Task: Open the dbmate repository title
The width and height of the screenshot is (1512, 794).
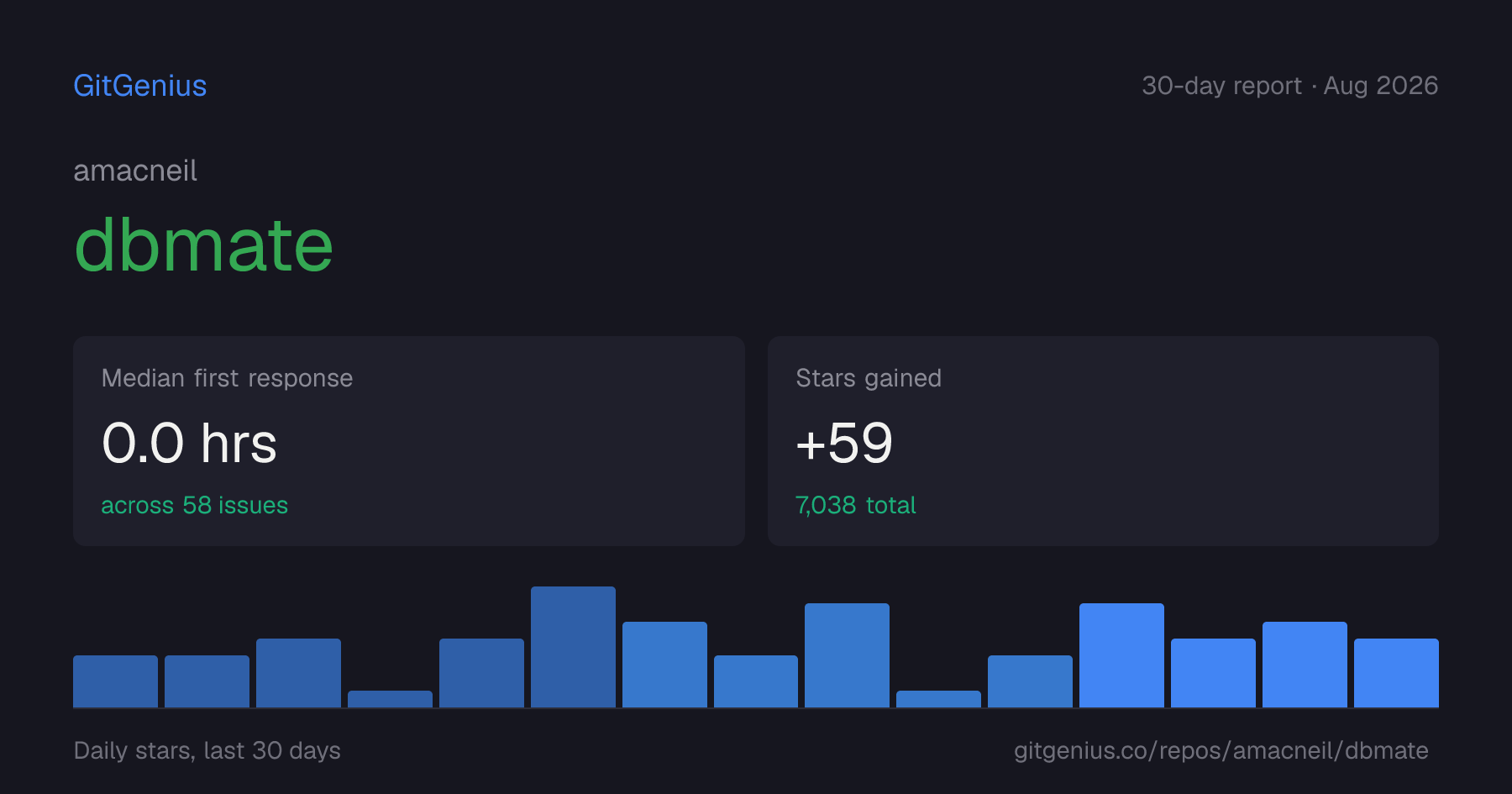Action: (204, 245)
